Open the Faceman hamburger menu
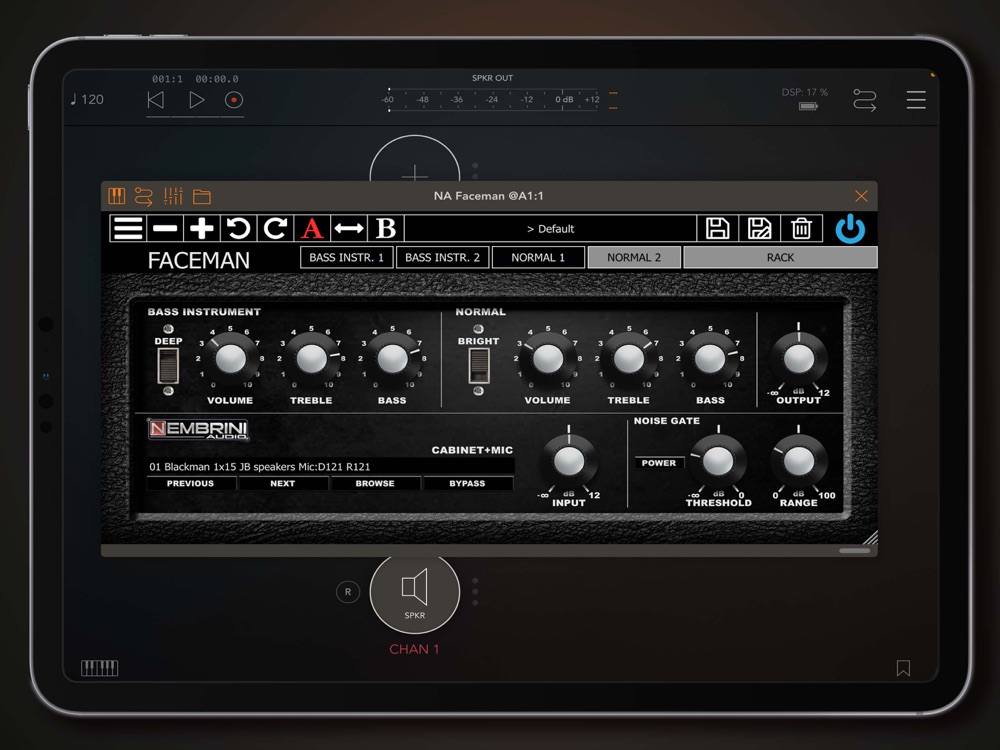The height and width of the screenshot is (750, 1000). coord(128,228)
